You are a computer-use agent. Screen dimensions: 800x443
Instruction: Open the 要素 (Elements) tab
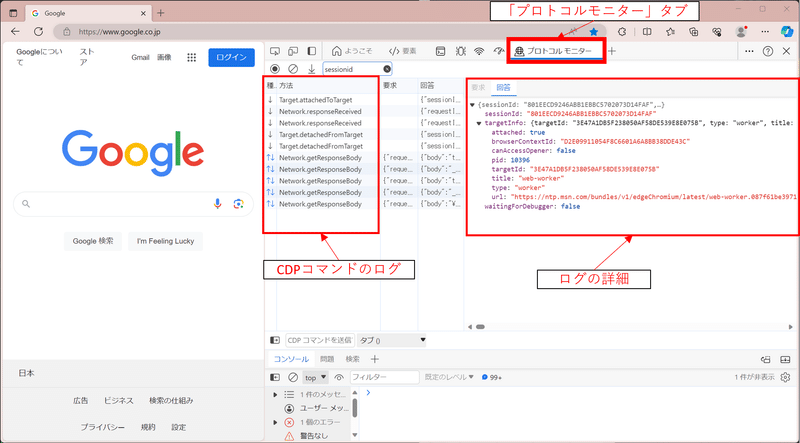tap(403, 51)
